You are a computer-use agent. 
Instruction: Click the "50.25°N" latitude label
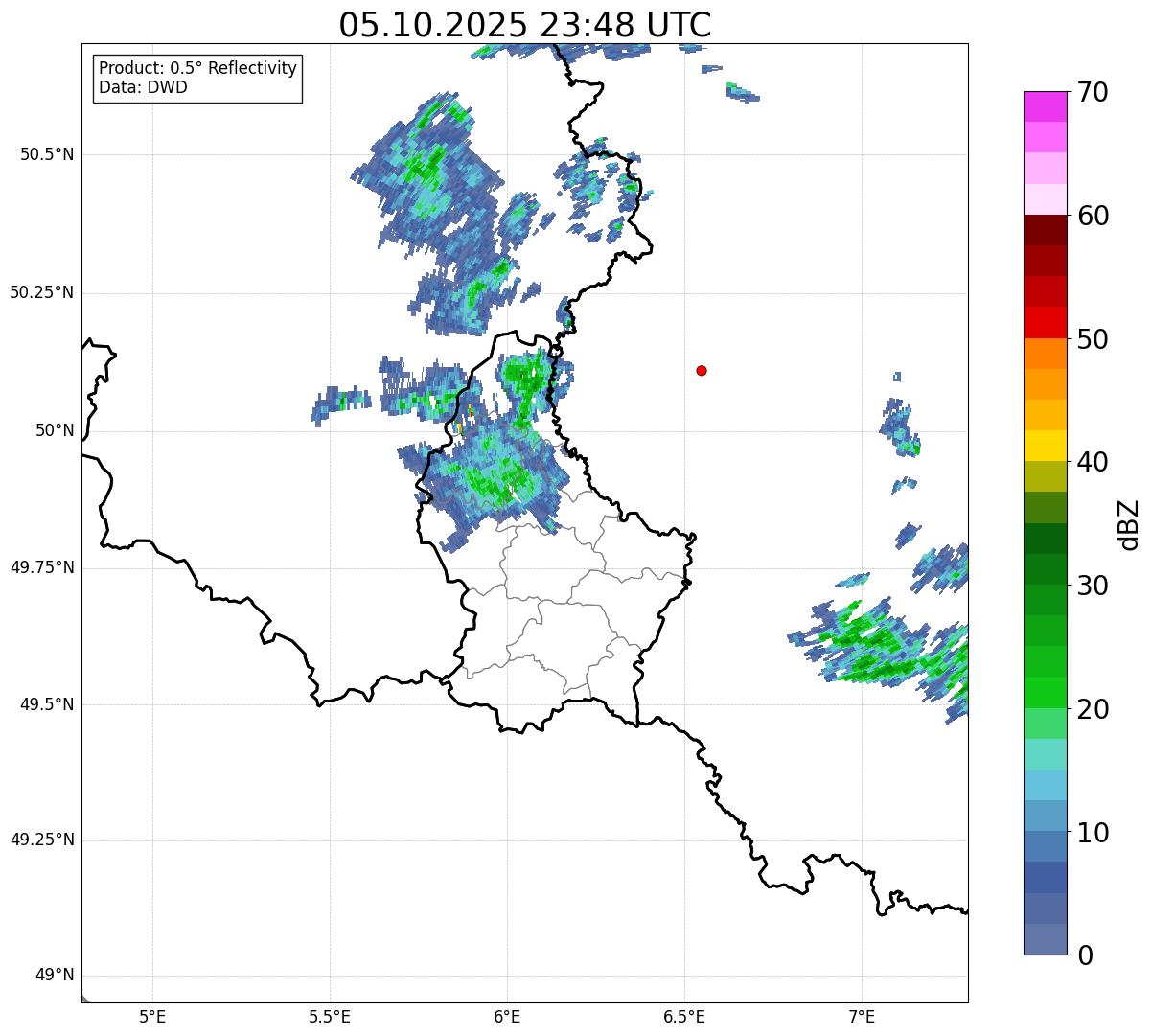click(x=41, y=292)
